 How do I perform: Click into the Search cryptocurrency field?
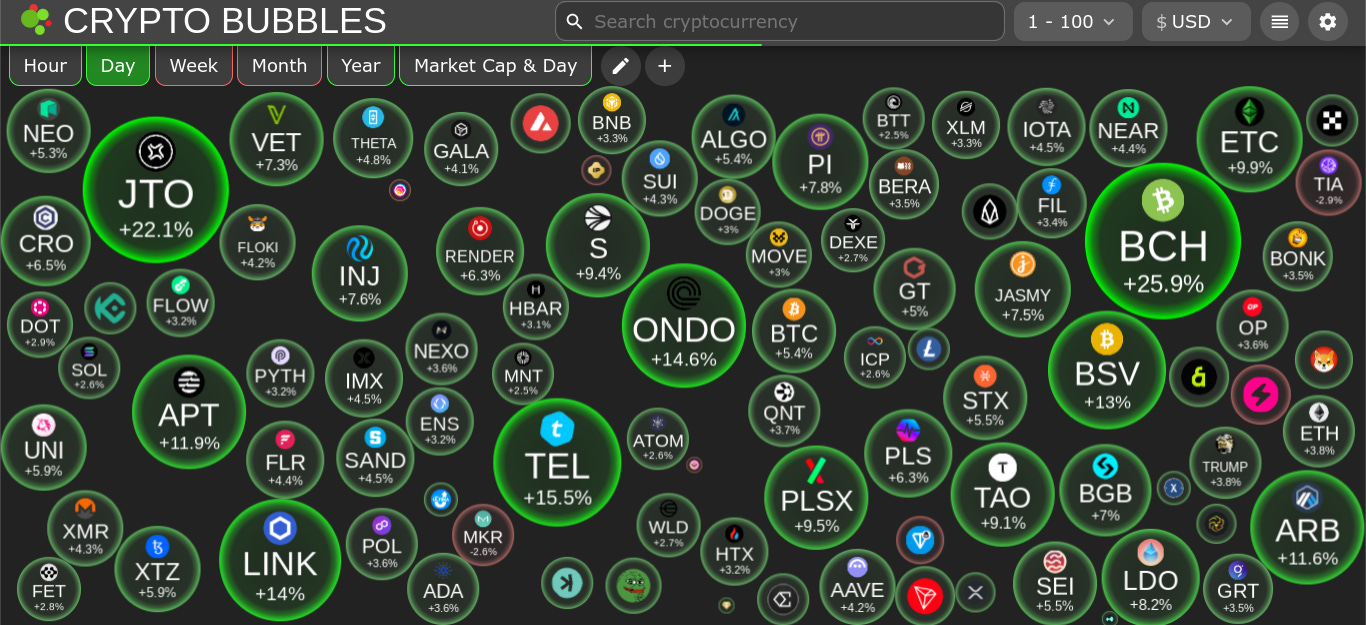(x=780, y=21)
